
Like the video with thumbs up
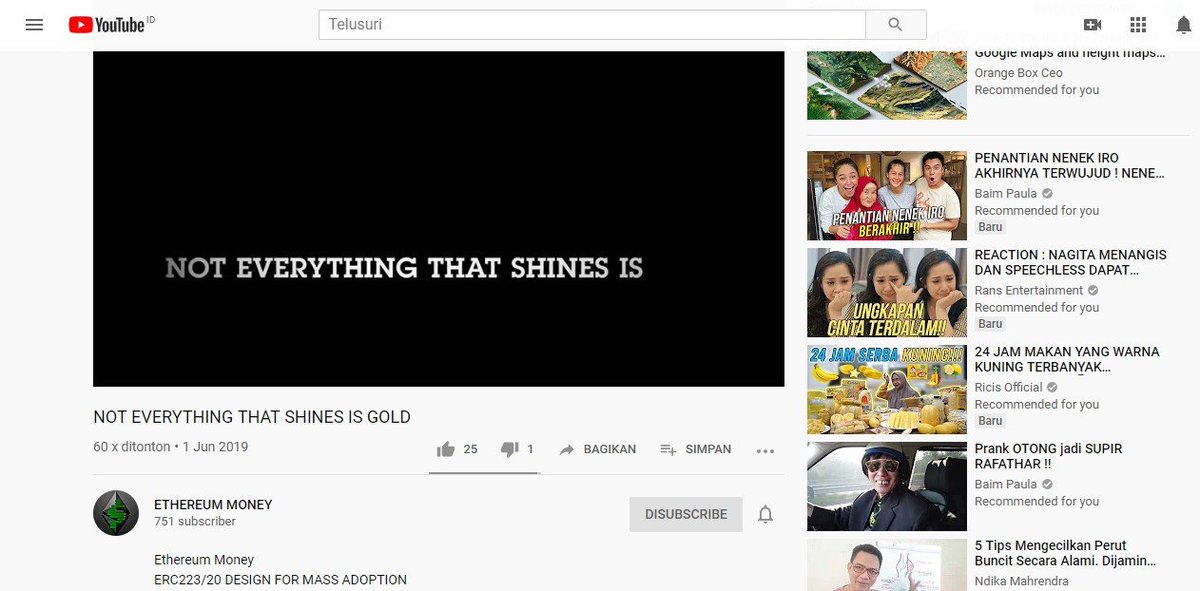coord(446,450)
